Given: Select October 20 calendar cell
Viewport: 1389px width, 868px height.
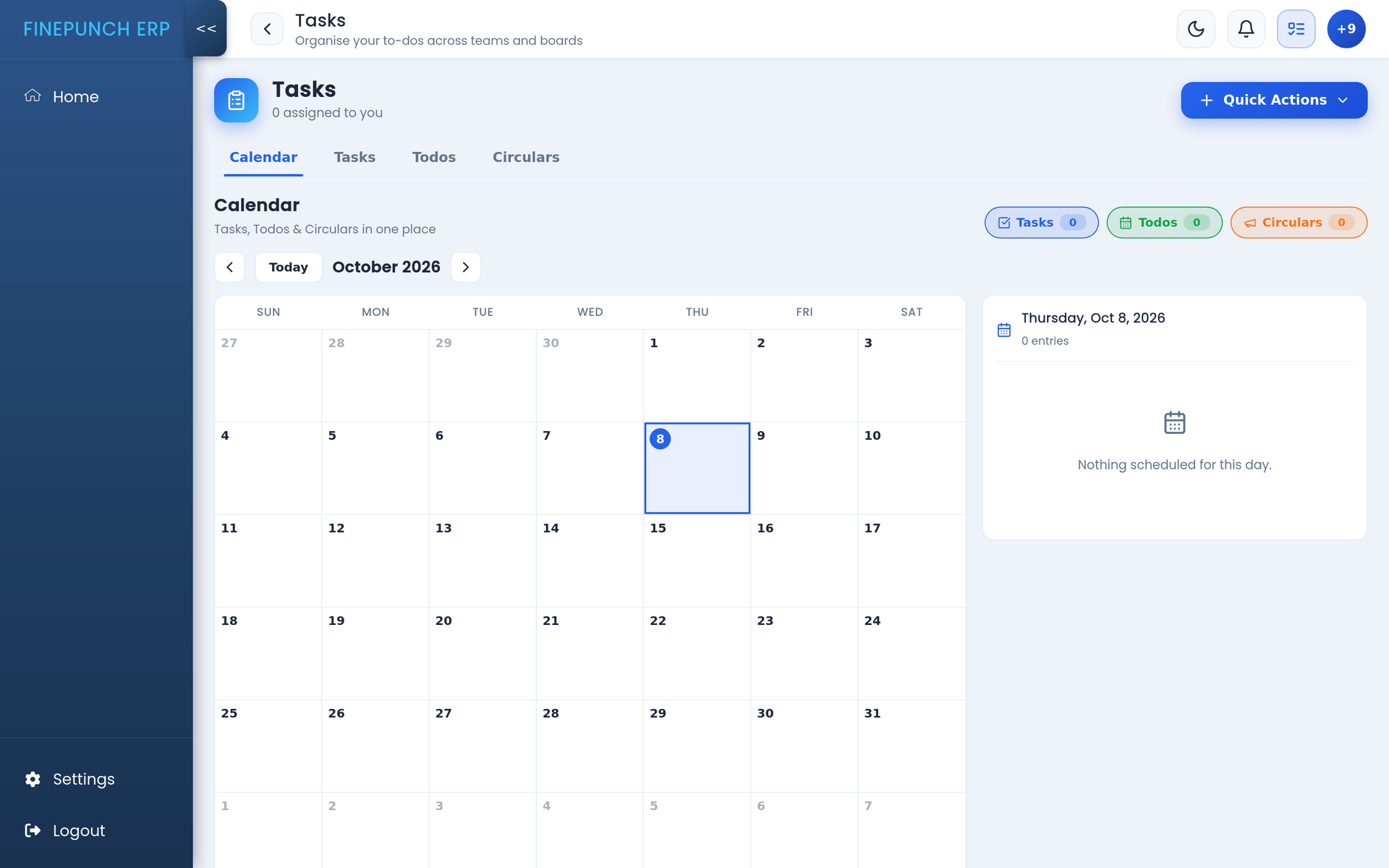Looking at the screenshot, I should (483, 653).
